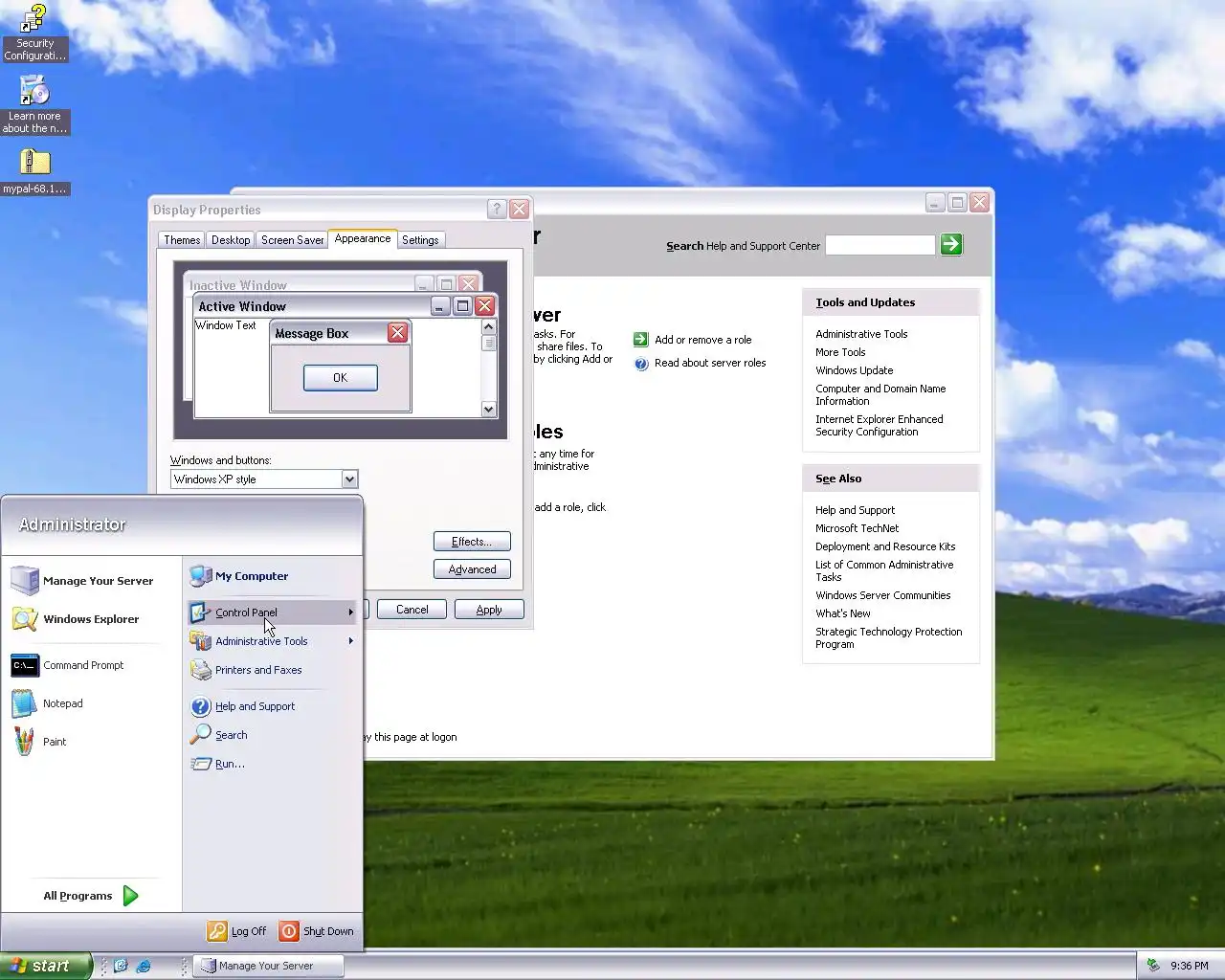Viewport: 1225px width, 980px height.
Task: Click the Manage Your Server icon in Start menu
Action: (25, 581)
